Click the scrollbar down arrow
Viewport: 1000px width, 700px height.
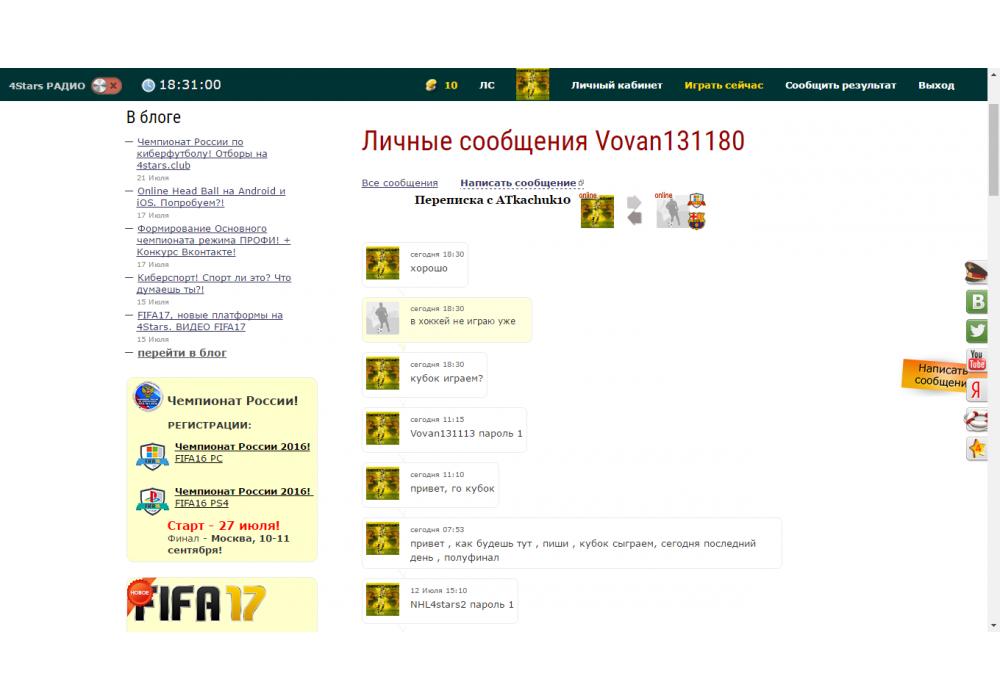tap(994, 626)
